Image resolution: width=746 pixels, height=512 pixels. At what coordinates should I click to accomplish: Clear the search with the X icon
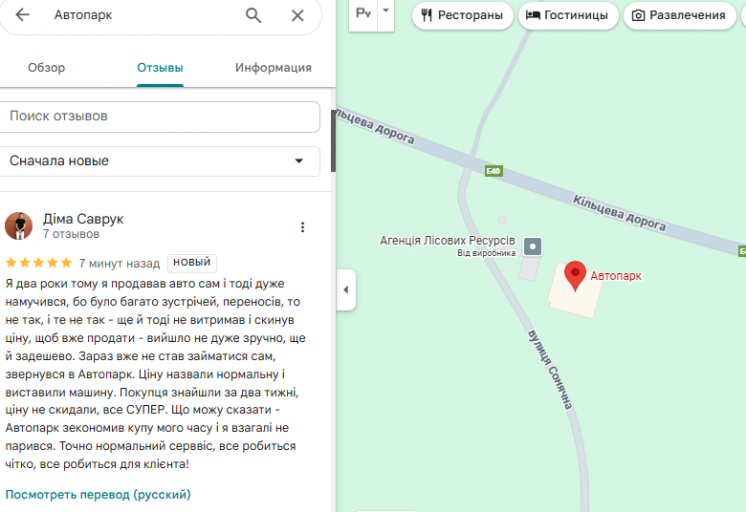298,16
